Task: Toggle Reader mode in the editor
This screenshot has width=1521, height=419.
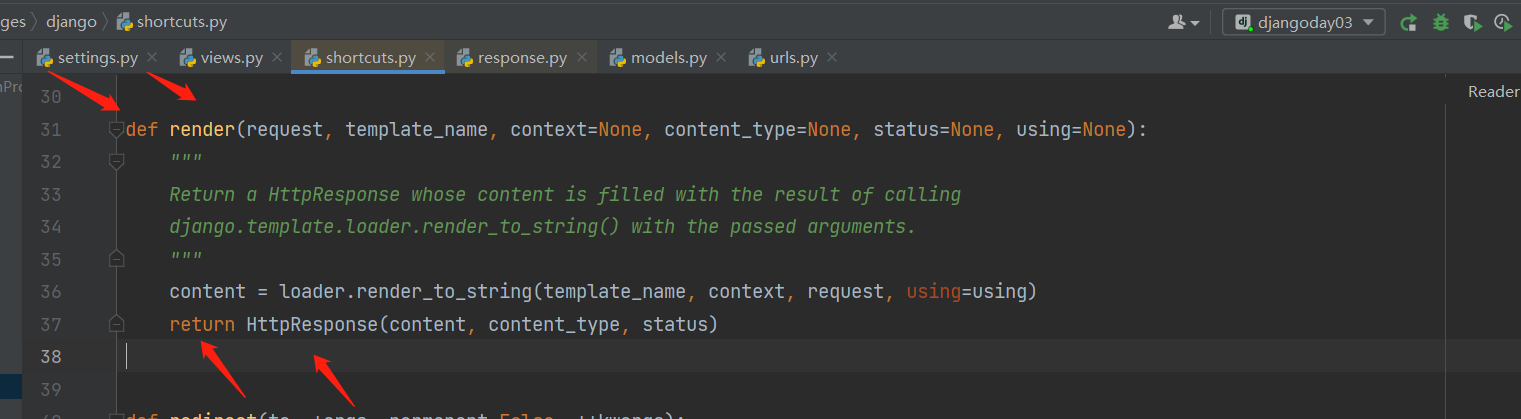Action: click(x=1493, y=92)
